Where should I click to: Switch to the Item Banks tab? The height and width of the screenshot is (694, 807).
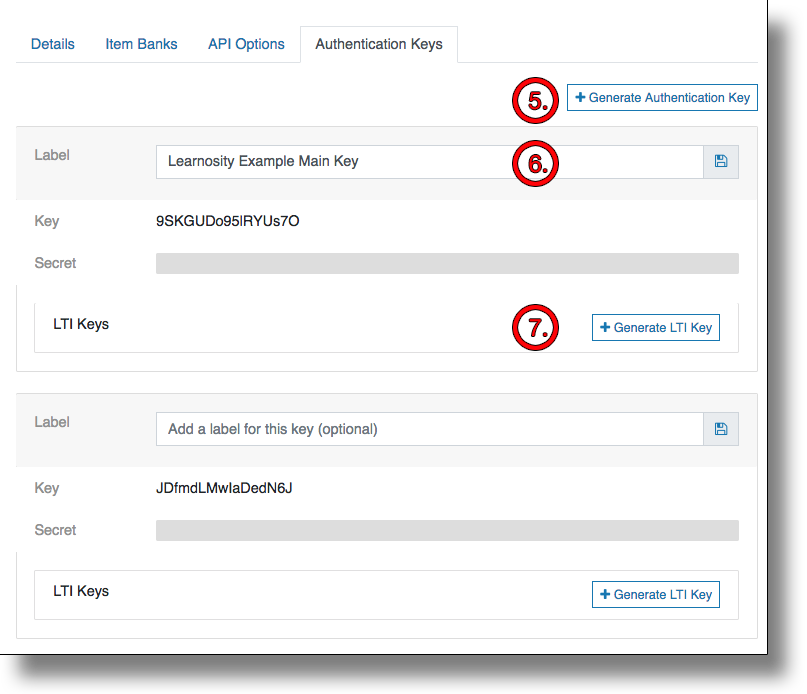(141, 44)
